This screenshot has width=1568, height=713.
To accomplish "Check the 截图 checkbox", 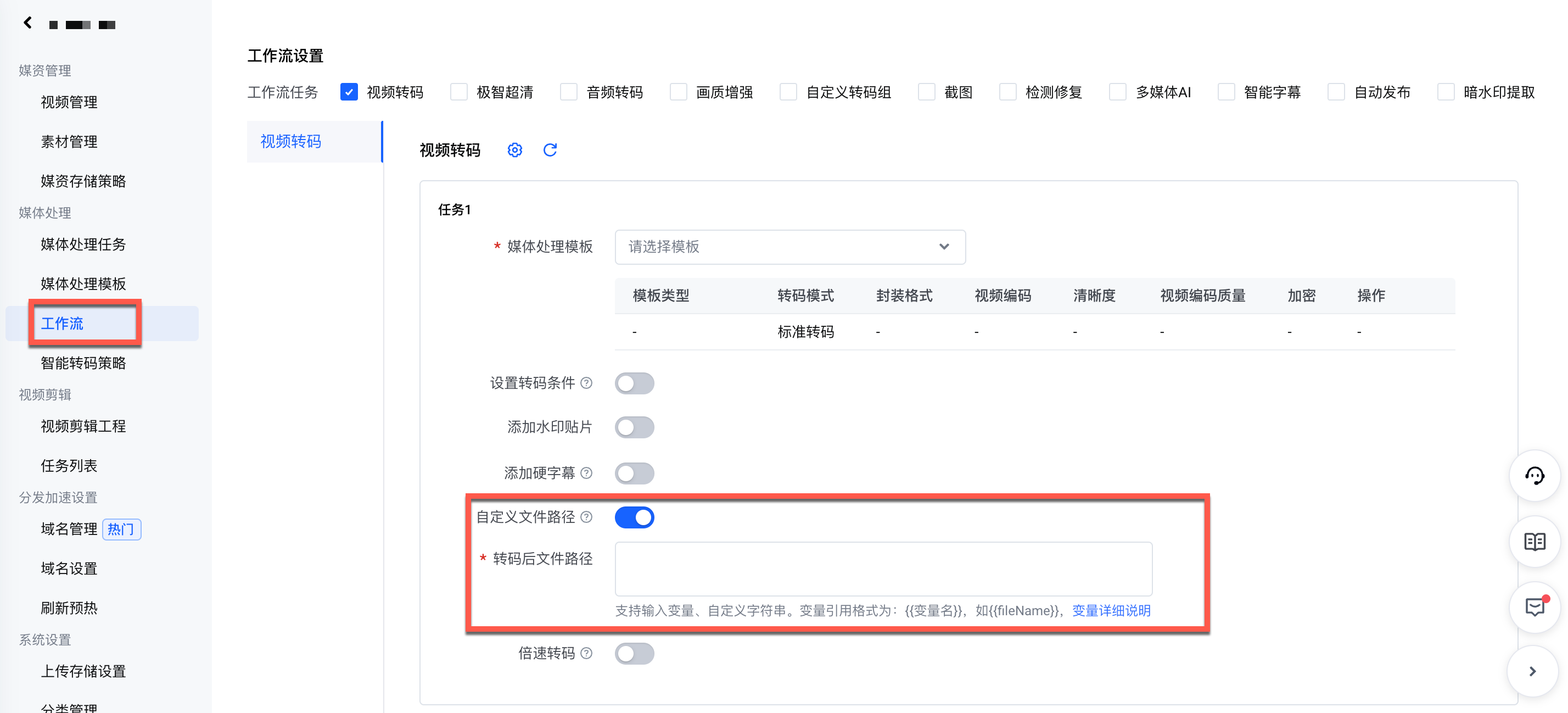I will 926,92.
